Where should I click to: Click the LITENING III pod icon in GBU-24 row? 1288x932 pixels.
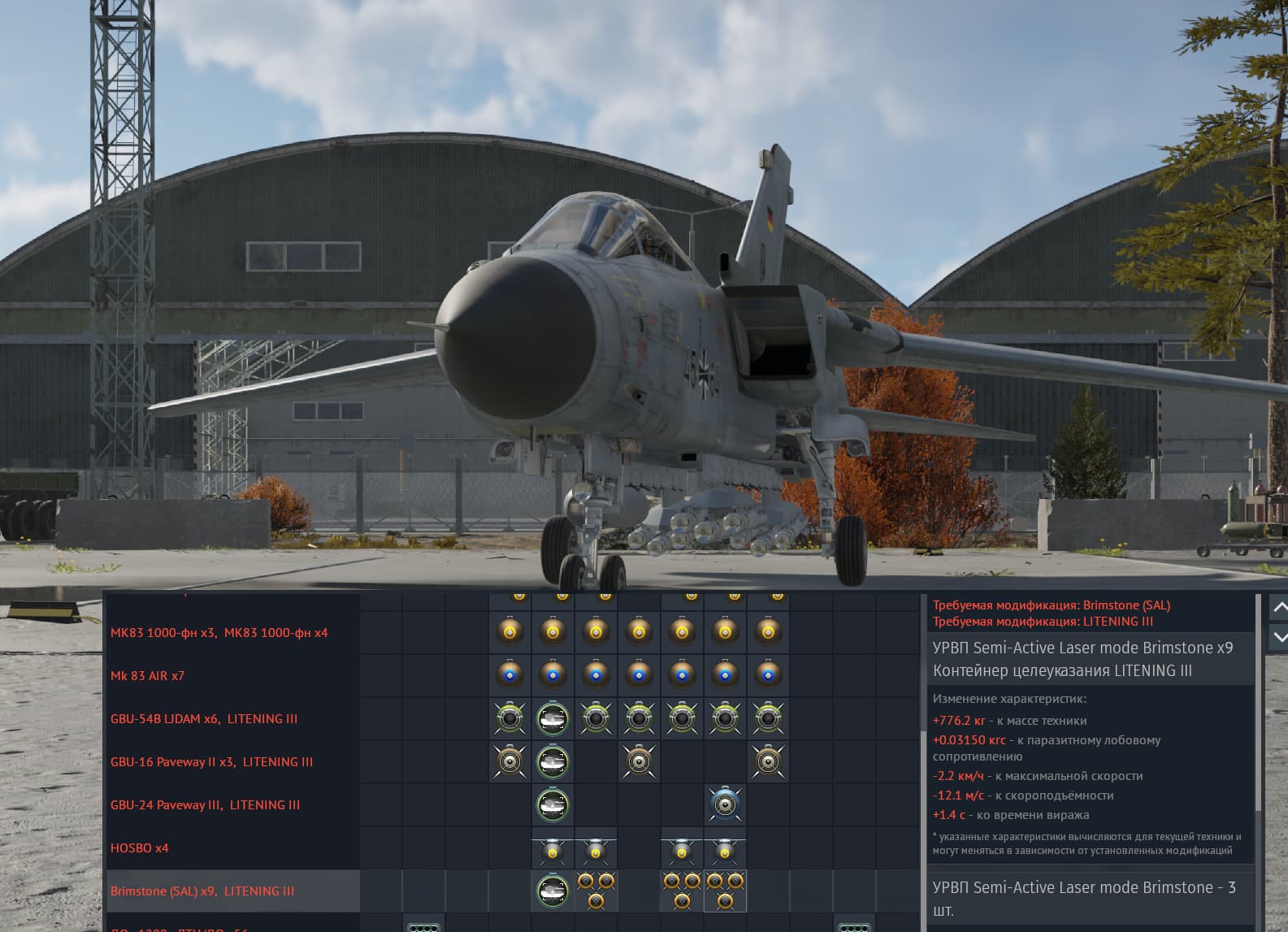click(x=553, y=805)
